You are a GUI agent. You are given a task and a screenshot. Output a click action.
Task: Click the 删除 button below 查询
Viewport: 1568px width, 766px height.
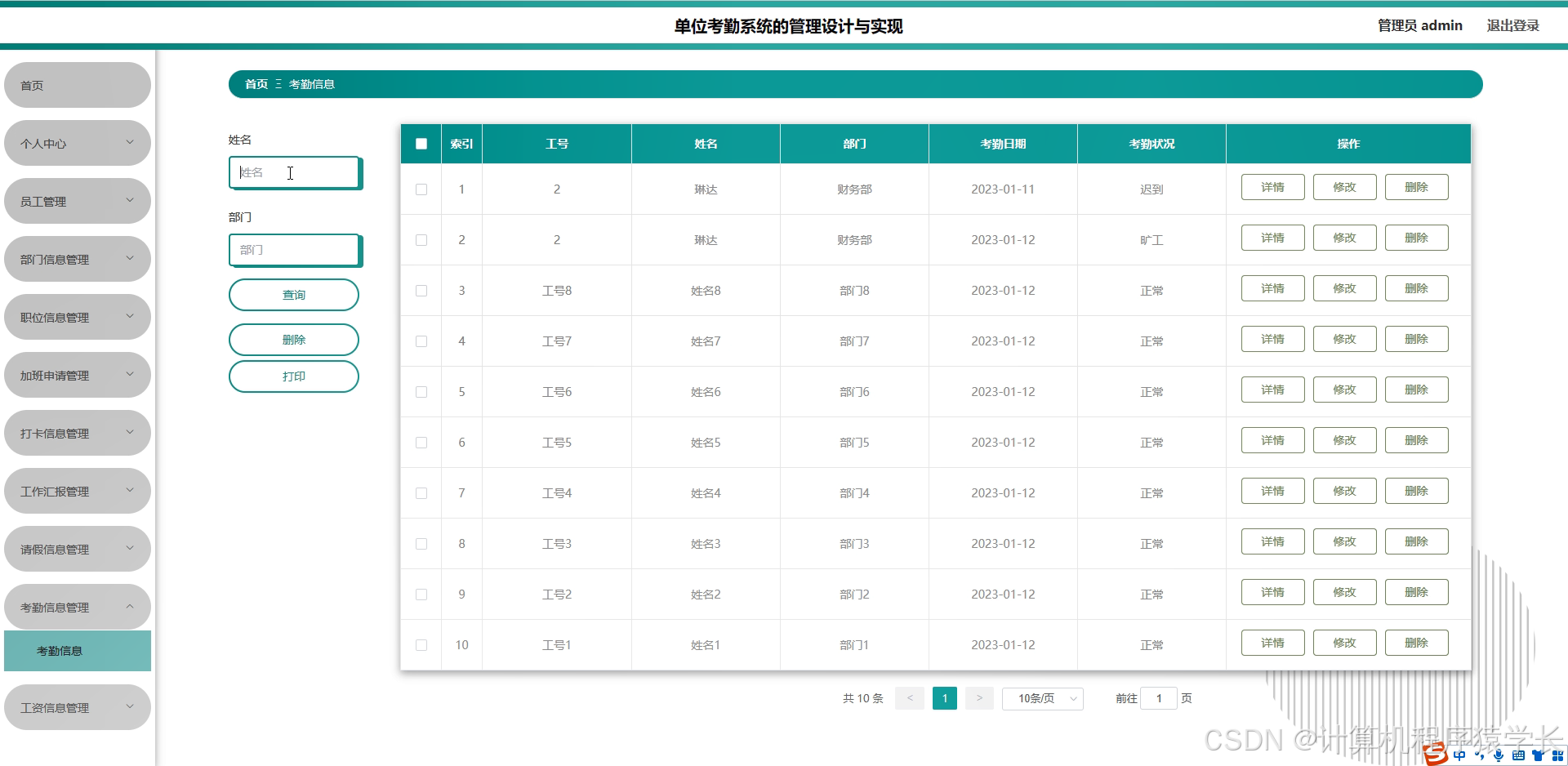pyautogui.click(x=294, y=340)
